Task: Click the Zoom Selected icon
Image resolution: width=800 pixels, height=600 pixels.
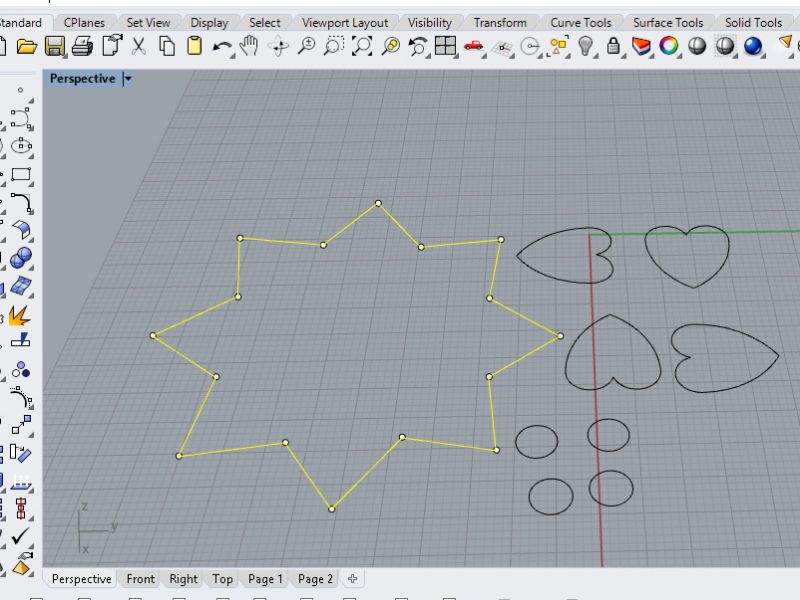Action: [x=391, y=46]
